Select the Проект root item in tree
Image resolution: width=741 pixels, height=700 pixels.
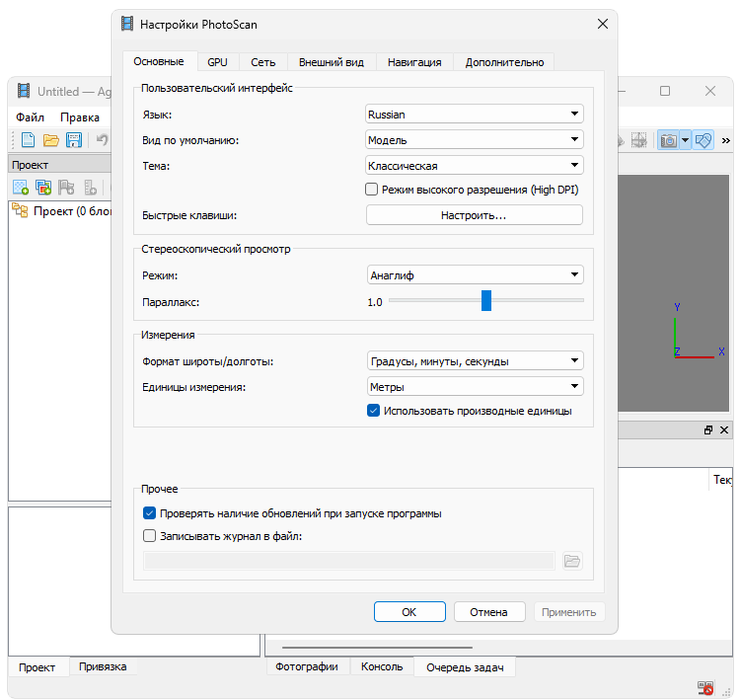coord(60,211)
